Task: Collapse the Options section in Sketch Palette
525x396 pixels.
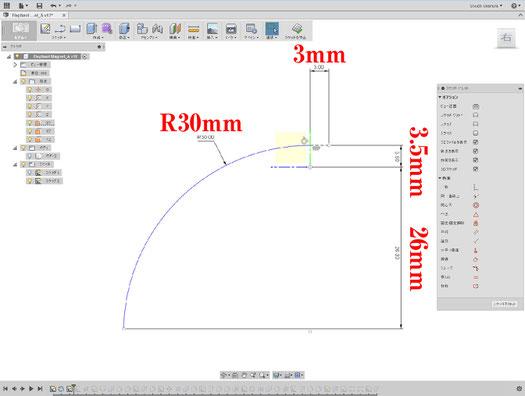Action: [440, 97]
